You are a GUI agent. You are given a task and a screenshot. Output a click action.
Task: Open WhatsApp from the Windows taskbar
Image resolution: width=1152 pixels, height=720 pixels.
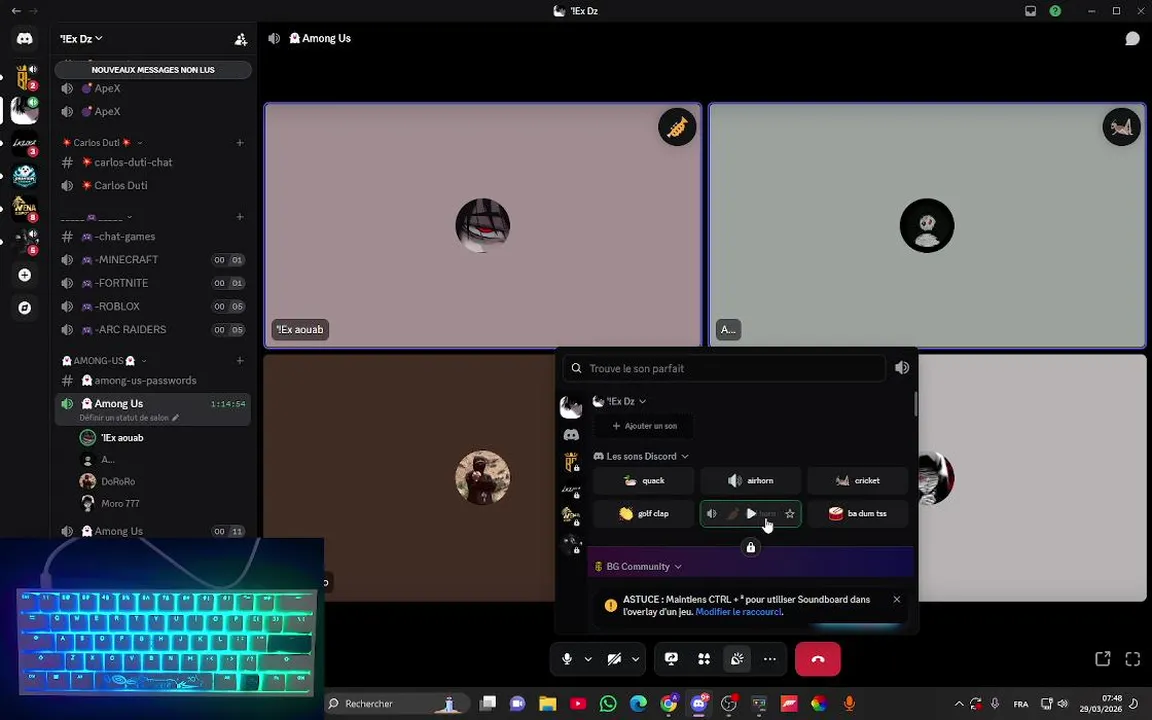[x=608, y=704]
